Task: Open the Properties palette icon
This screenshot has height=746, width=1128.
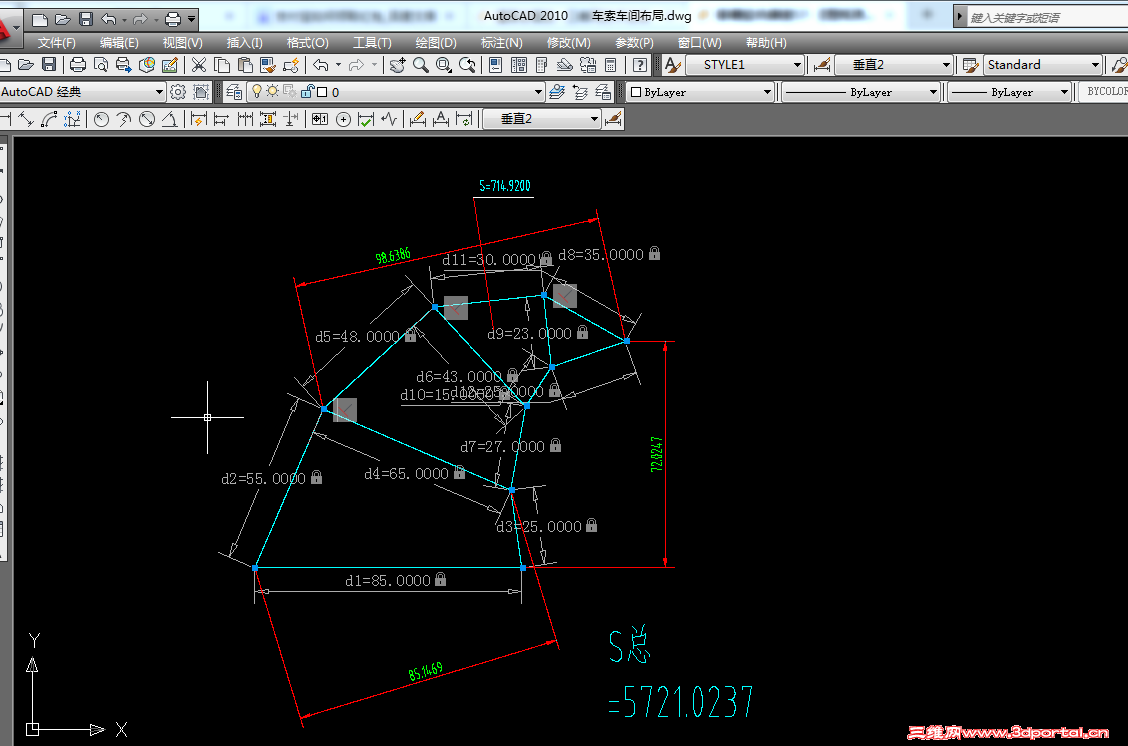Action: [x=496, y=65]
